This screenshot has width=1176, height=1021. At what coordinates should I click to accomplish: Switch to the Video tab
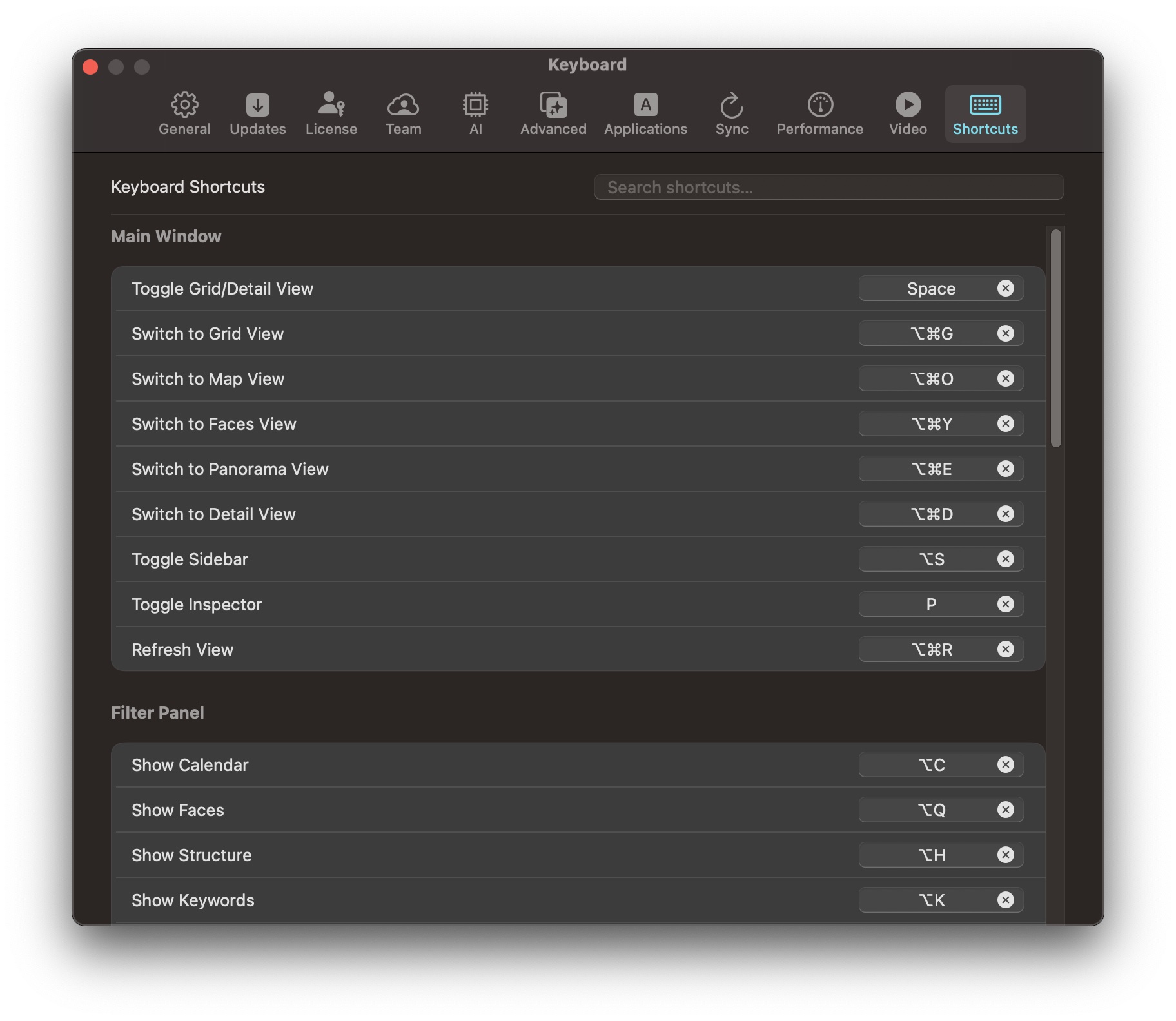point(907,113)
